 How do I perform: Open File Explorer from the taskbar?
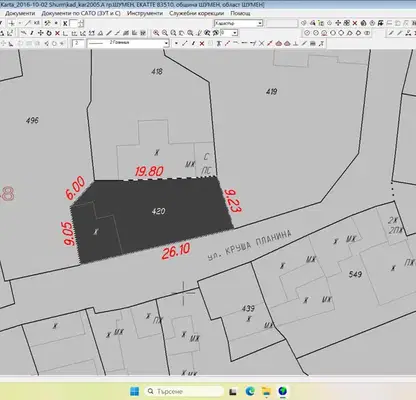point(266,391)
